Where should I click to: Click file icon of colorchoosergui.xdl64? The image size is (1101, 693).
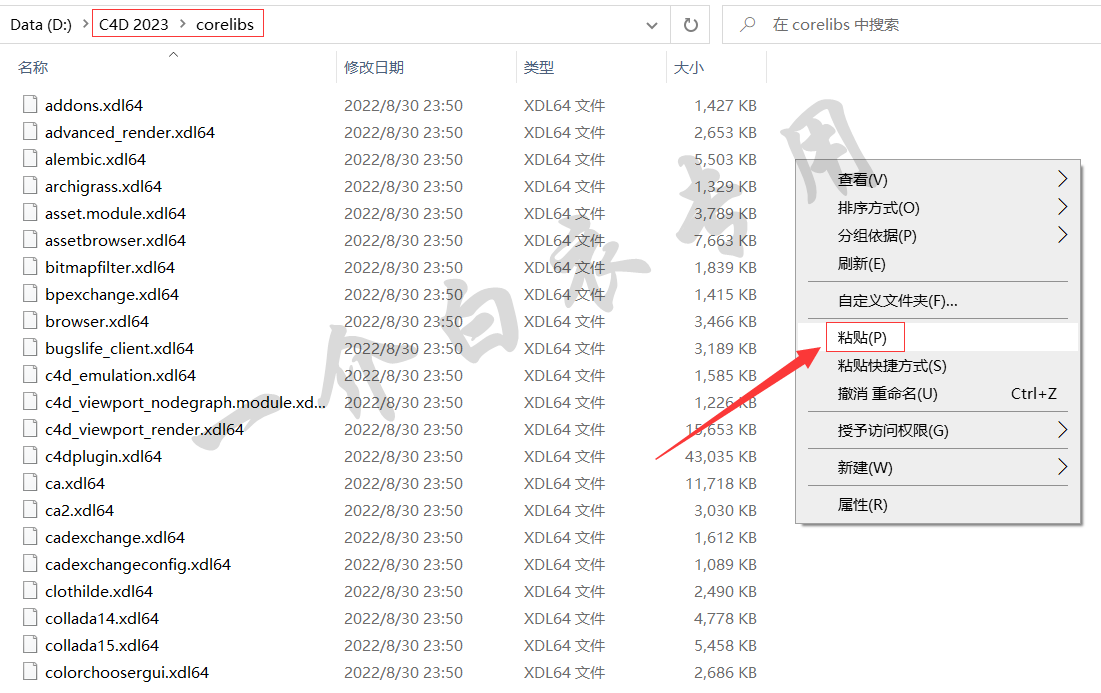click(29, 672)
